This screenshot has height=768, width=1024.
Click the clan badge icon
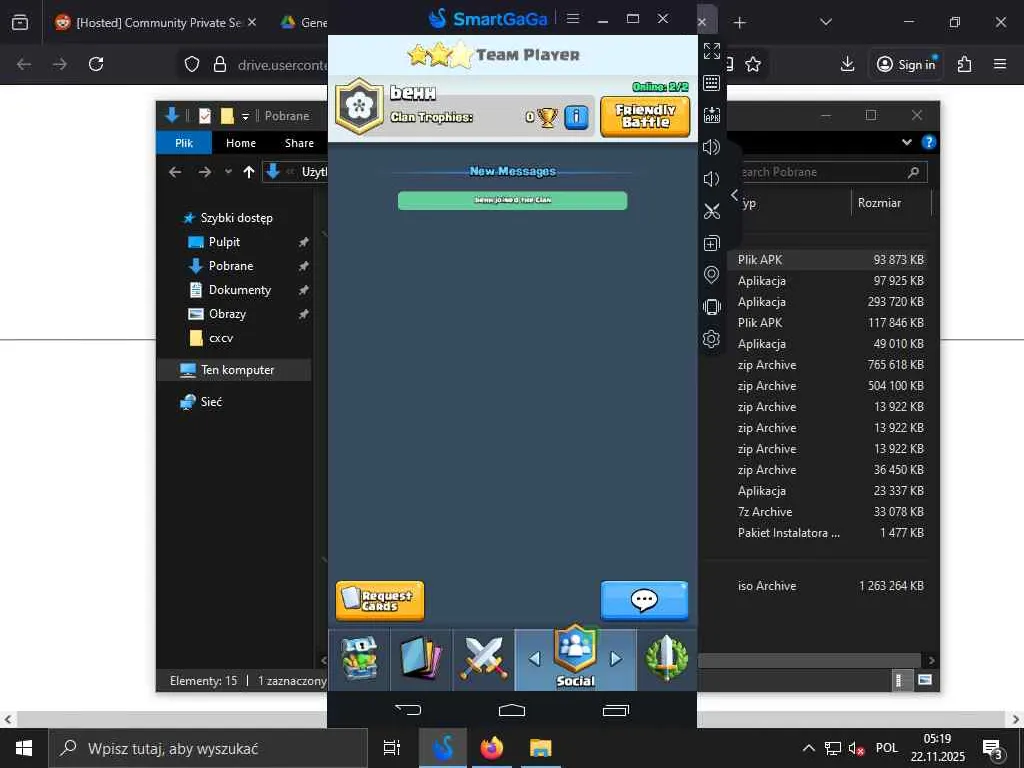pyautogui.click(x=359, y=106)
